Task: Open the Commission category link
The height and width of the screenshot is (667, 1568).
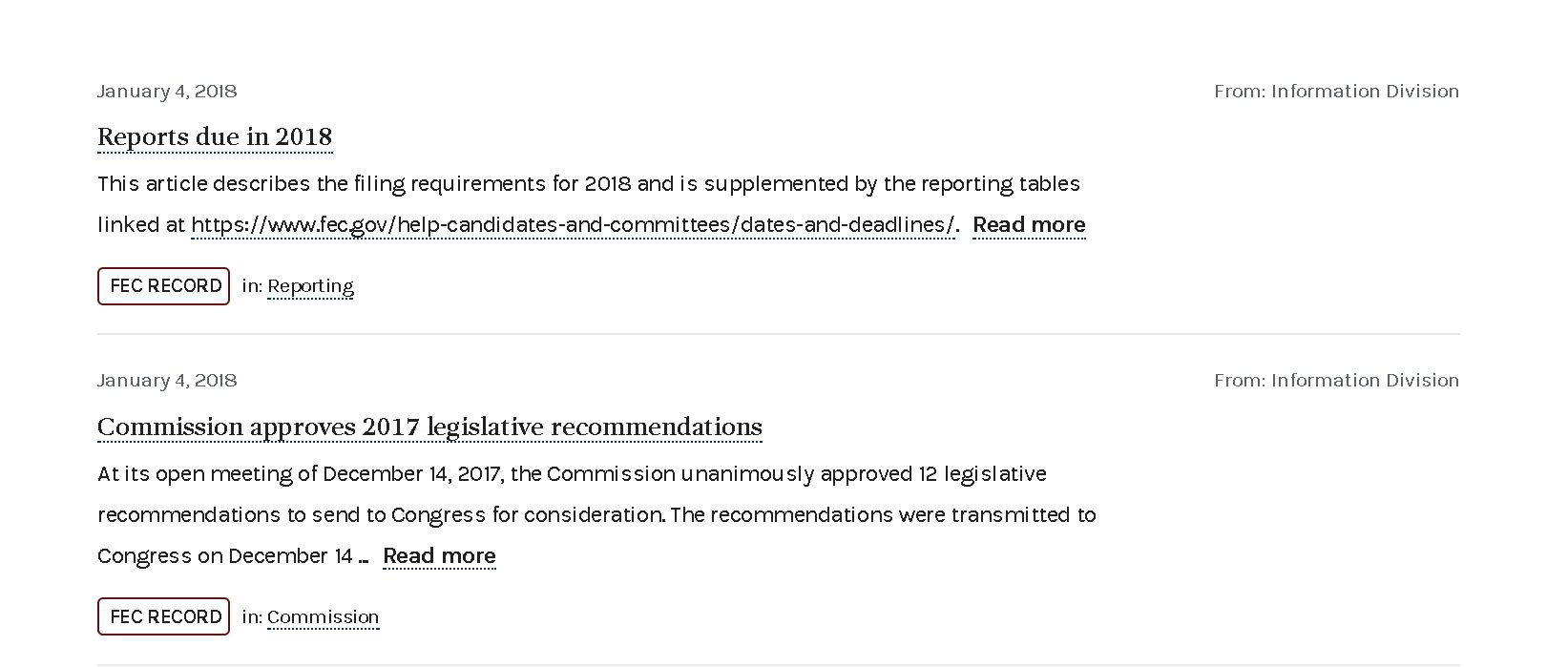Action: coord(323,616)
